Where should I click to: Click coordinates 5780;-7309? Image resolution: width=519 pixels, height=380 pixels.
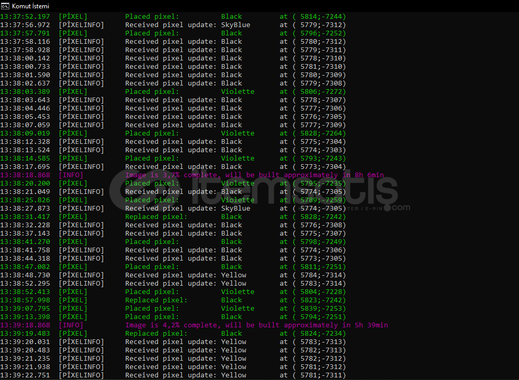(x=321, y=75)
